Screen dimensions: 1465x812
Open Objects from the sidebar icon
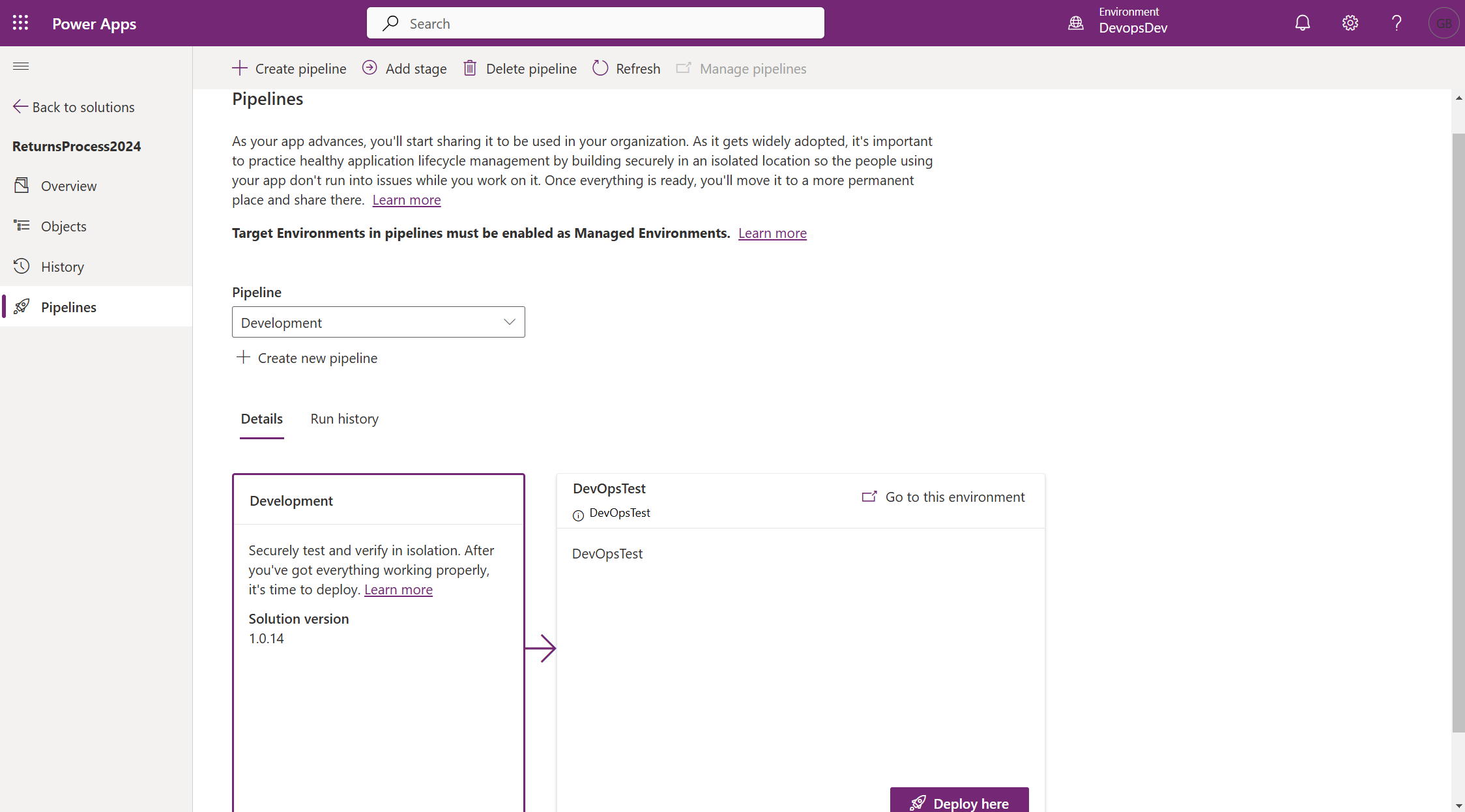pos(22,225)
